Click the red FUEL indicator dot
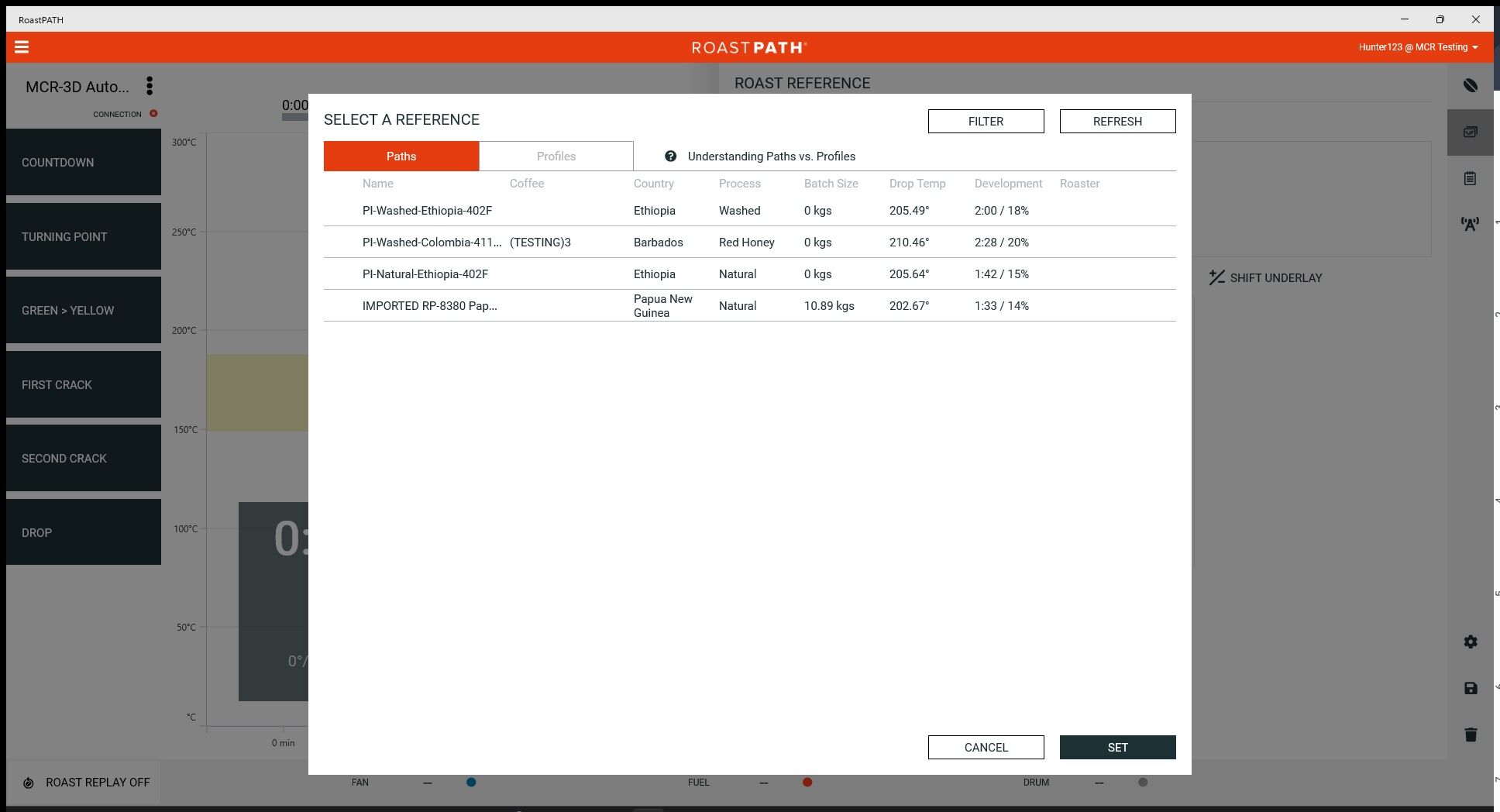The height and width of the screenshot is (812, 1500). coord(807,783)
